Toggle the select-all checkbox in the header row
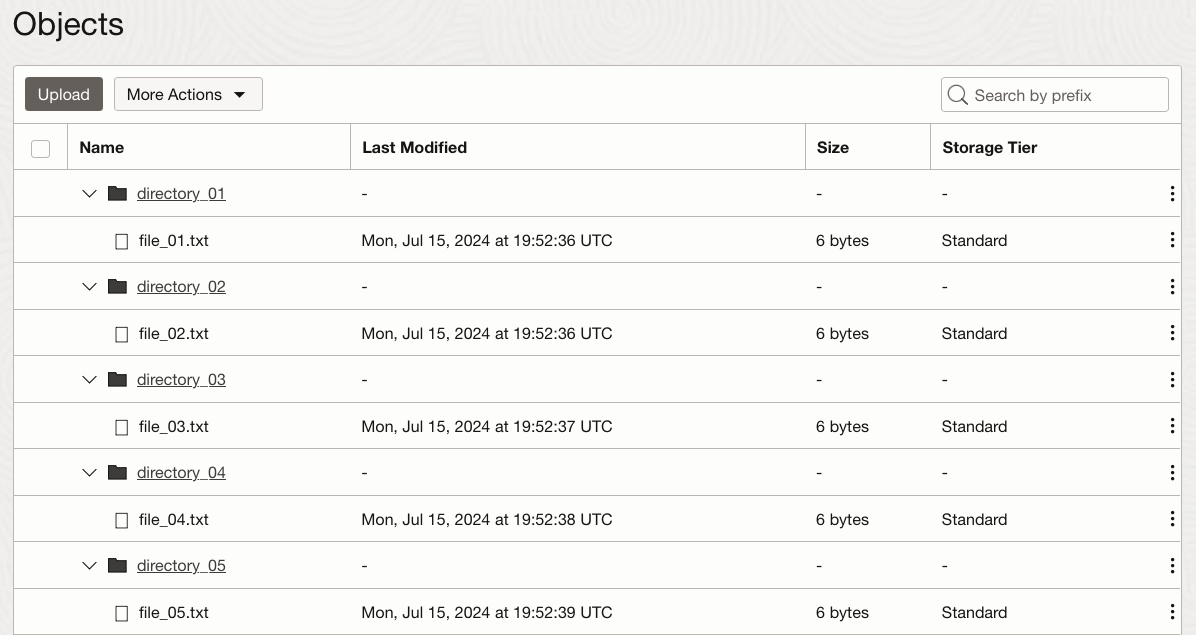 pos(40,147)
